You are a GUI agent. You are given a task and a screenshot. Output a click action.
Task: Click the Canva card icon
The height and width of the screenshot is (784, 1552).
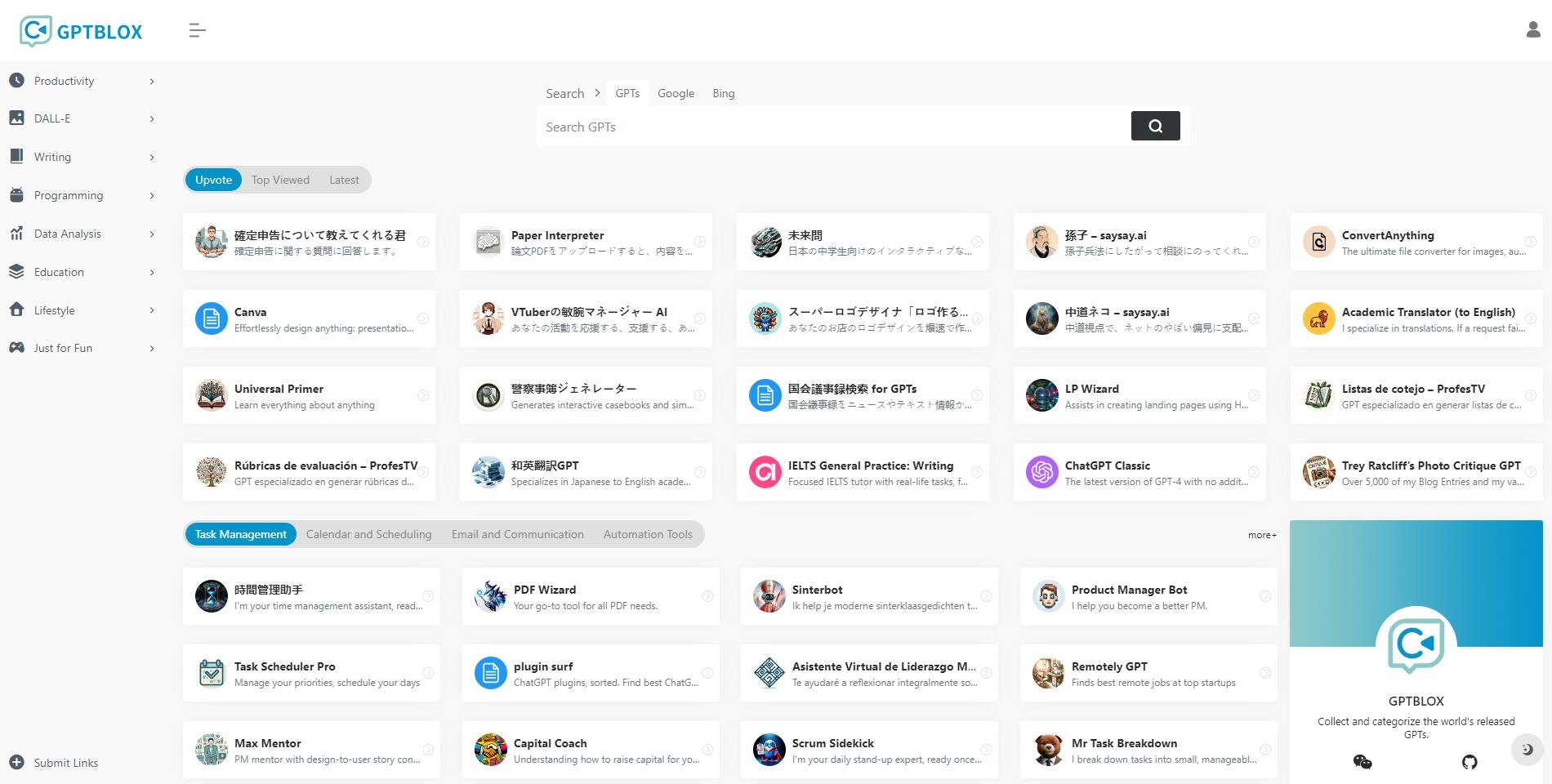pos(211,318)
